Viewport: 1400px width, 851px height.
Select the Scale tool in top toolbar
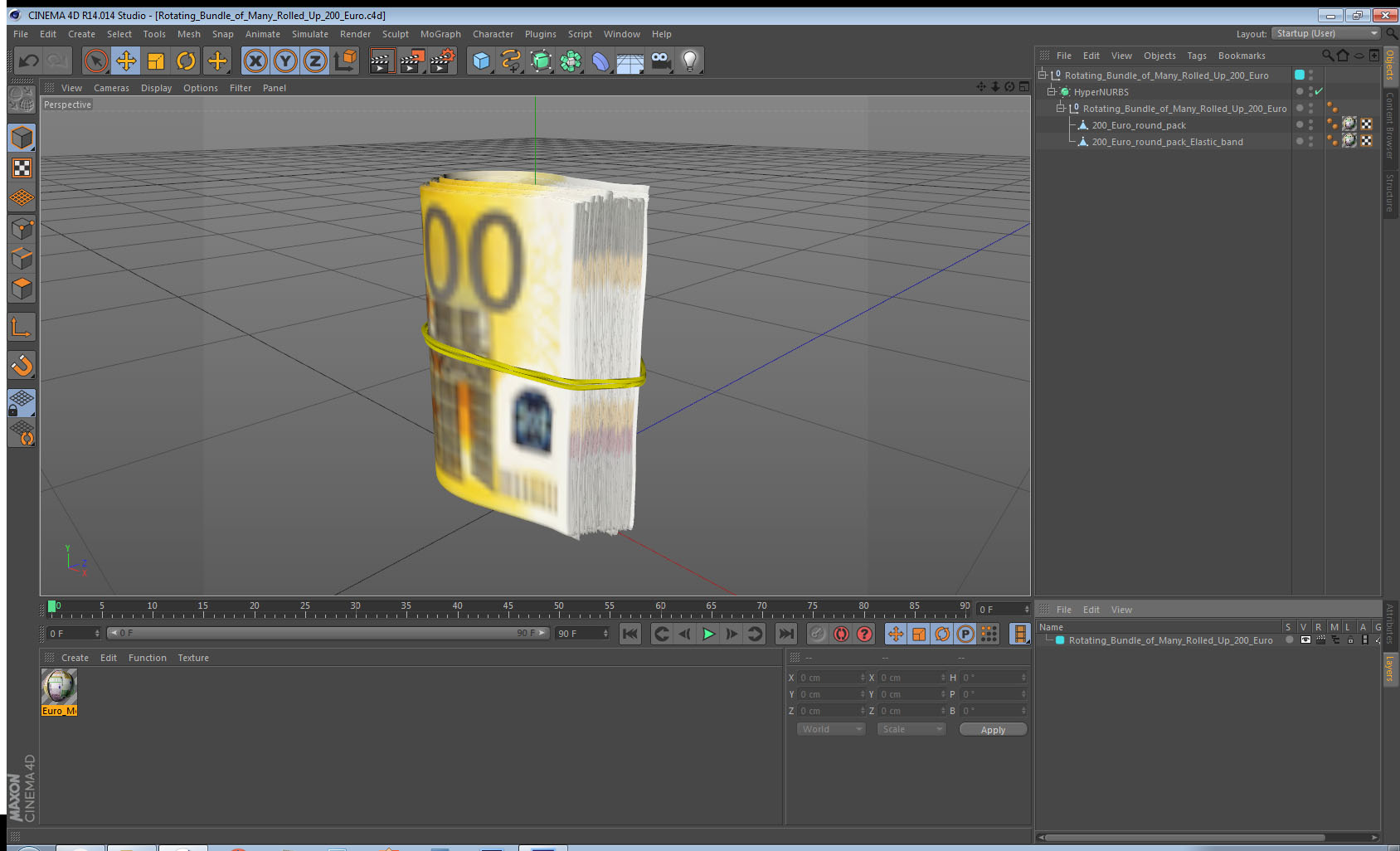[156, 61]
